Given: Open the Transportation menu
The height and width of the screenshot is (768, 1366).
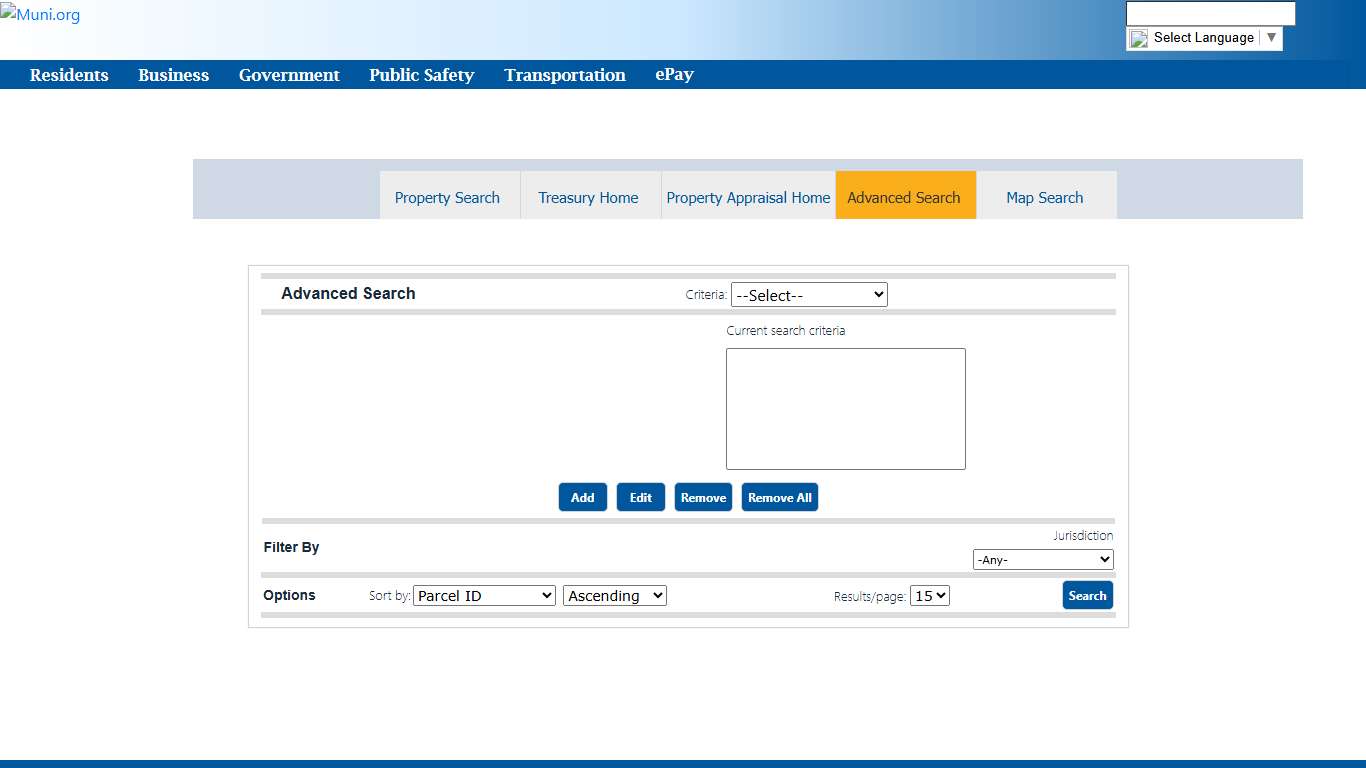Looking at the screenshot, I should [x=564, y=75].
